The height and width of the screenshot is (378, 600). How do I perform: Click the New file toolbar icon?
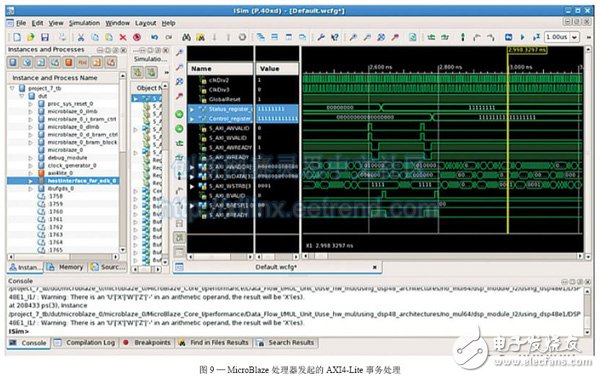point(17,37)
